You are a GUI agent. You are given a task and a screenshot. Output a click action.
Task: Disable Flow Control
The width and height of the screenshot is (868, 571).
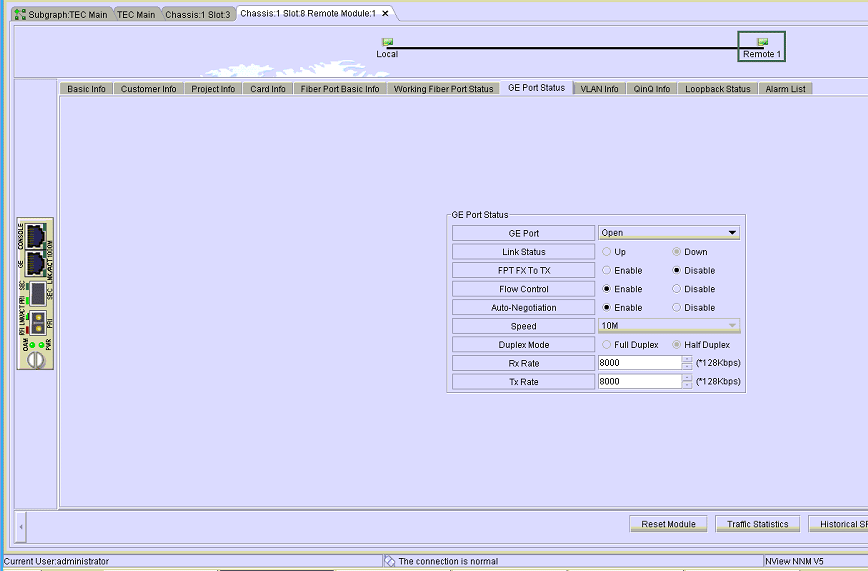point(676,289)
